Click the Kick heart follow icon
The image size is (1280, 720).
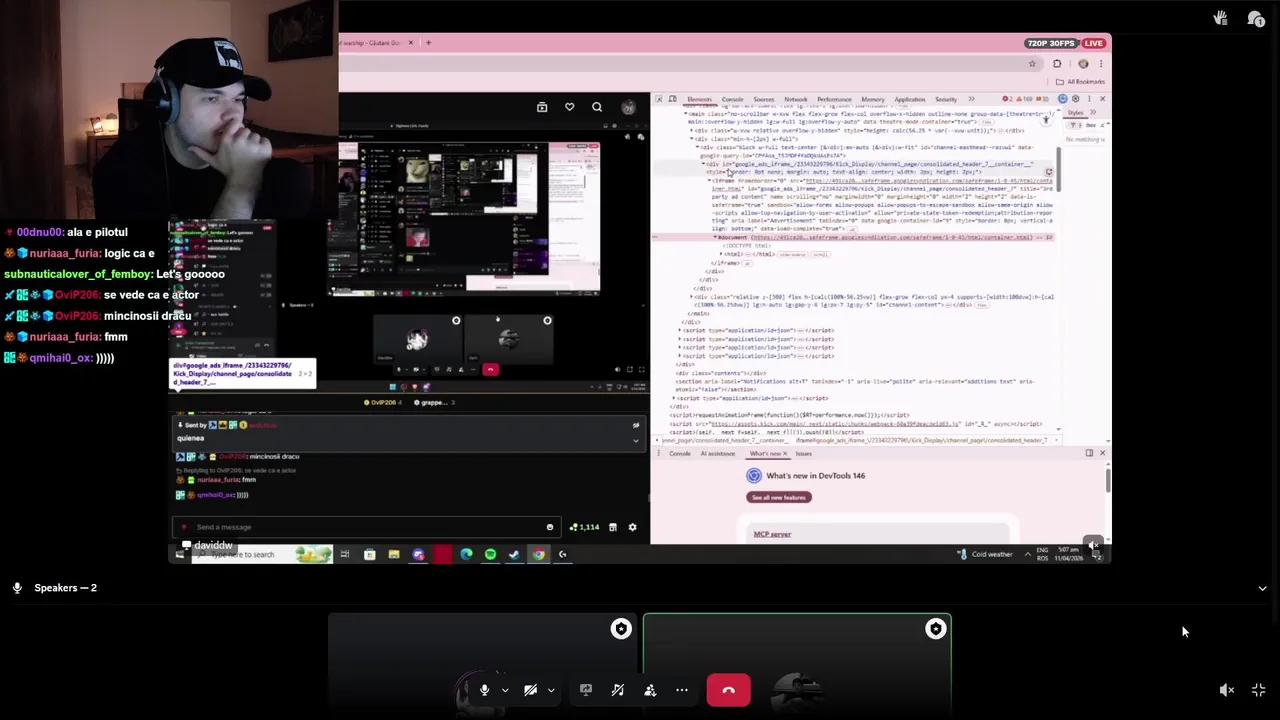(x=569, y=107)
